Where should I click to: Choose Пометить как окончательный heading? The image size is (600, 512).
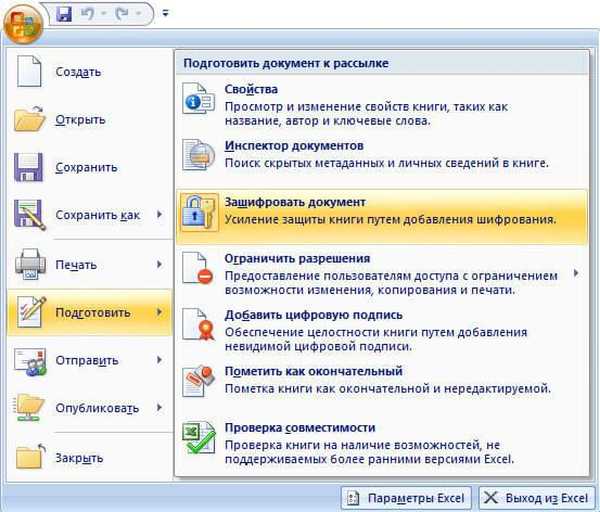tap(313, 371)
